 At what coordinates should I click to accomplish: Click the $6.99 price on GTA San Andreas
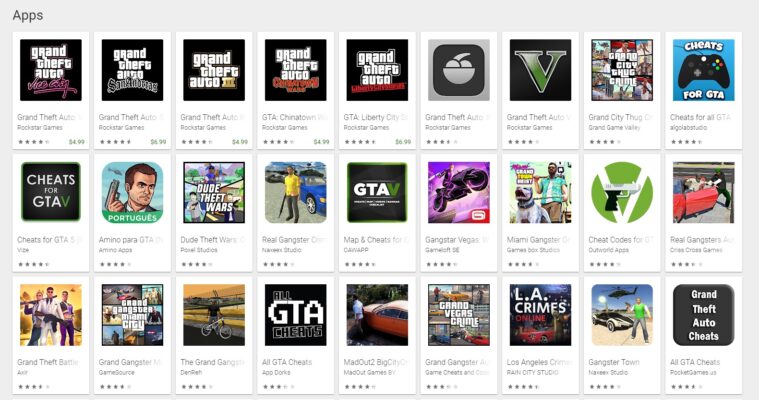pyautogui.click(x=158, y=142)
